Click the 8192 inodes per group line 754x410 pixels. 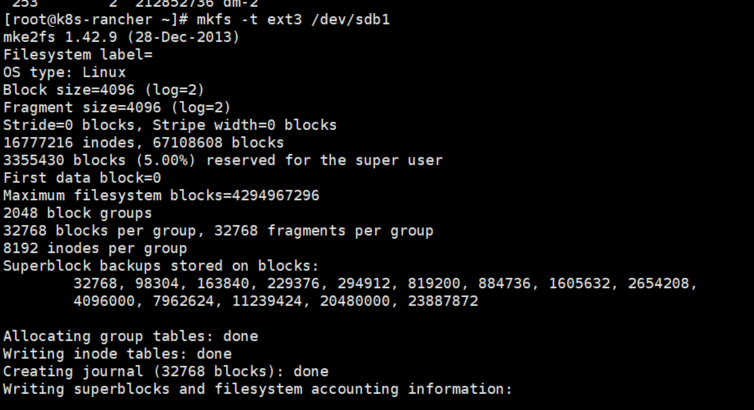tap(95, 248)
